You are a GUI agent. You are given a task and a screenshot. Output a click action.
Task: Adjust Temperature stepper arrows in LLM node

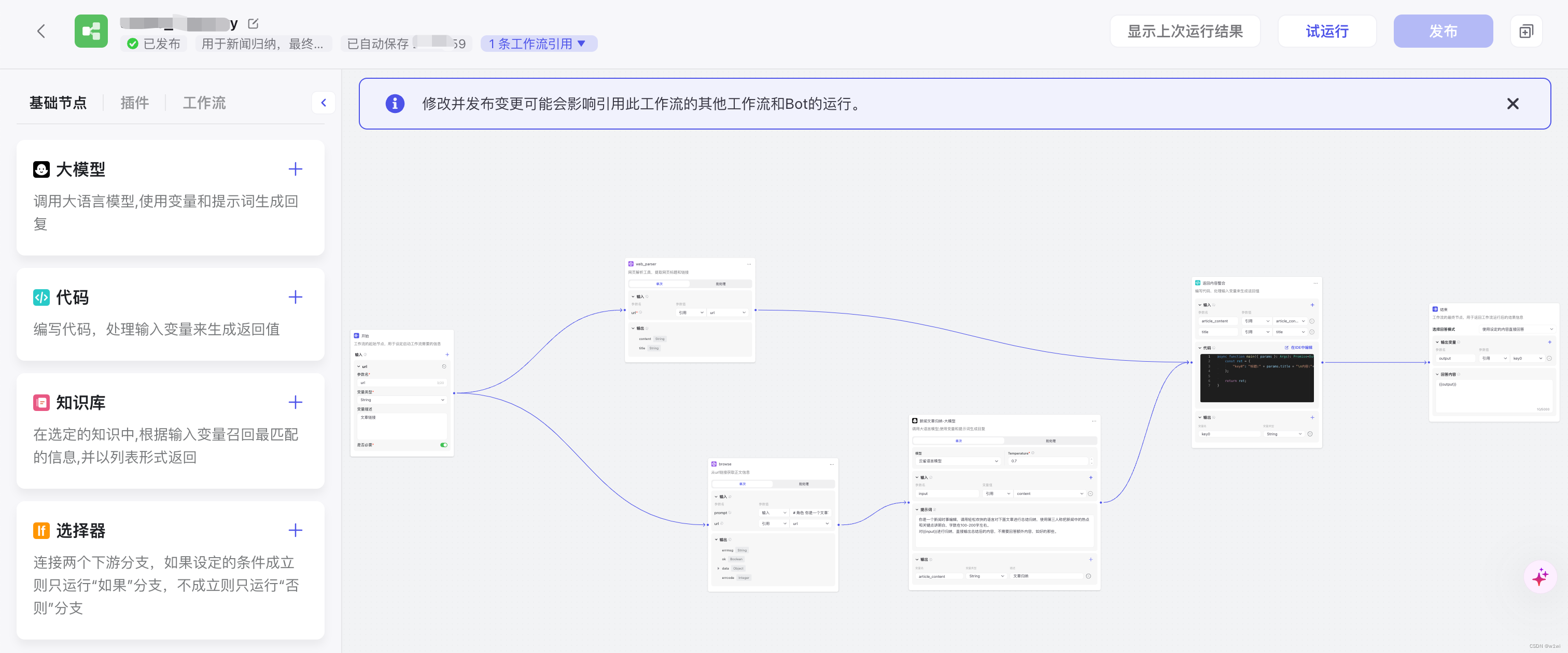tap(1091, 461)
